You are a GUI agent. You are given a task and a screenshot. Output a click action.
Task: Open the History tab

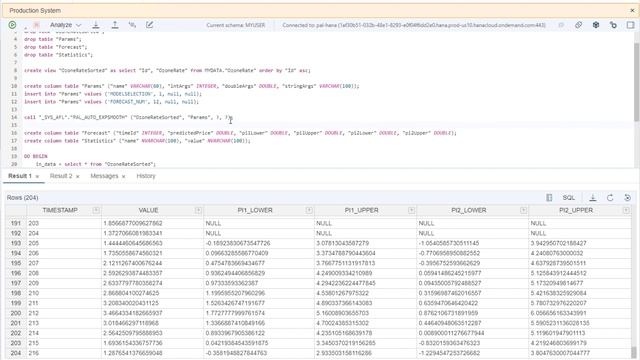click(x=146, y=176)
